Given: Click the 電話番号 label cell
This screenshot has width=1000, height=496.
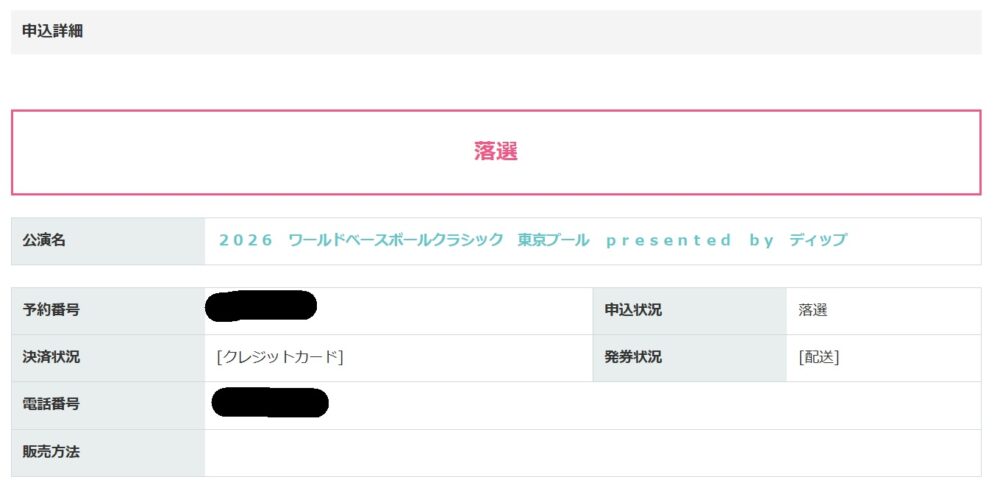Looking at the screenshot, I should (52, 404).
